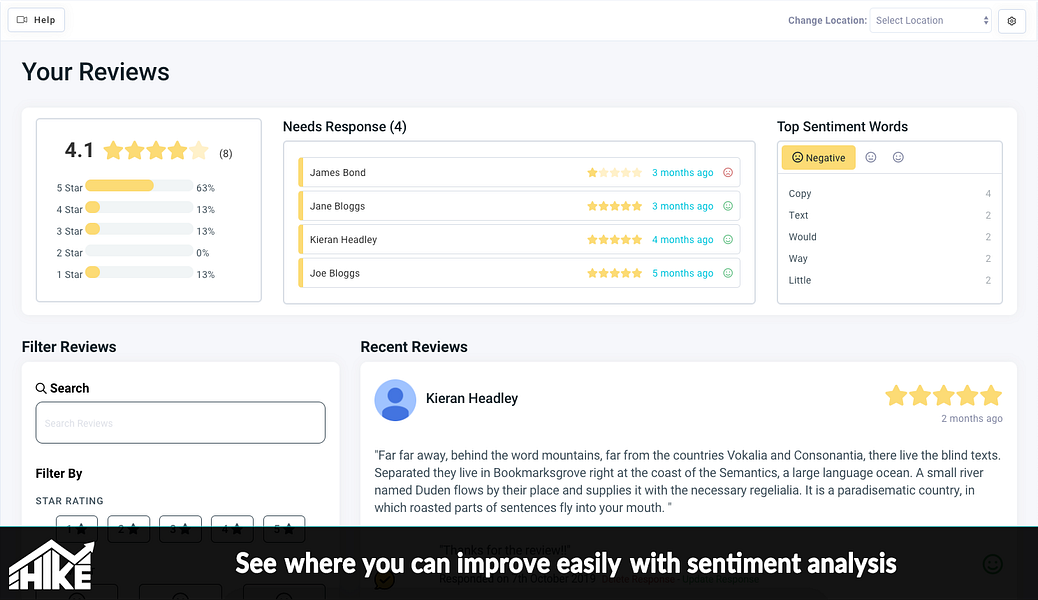The image size is (1038, 600).
Task: Open Joe Bloggs review needing response
Action: tap(519, 273)
